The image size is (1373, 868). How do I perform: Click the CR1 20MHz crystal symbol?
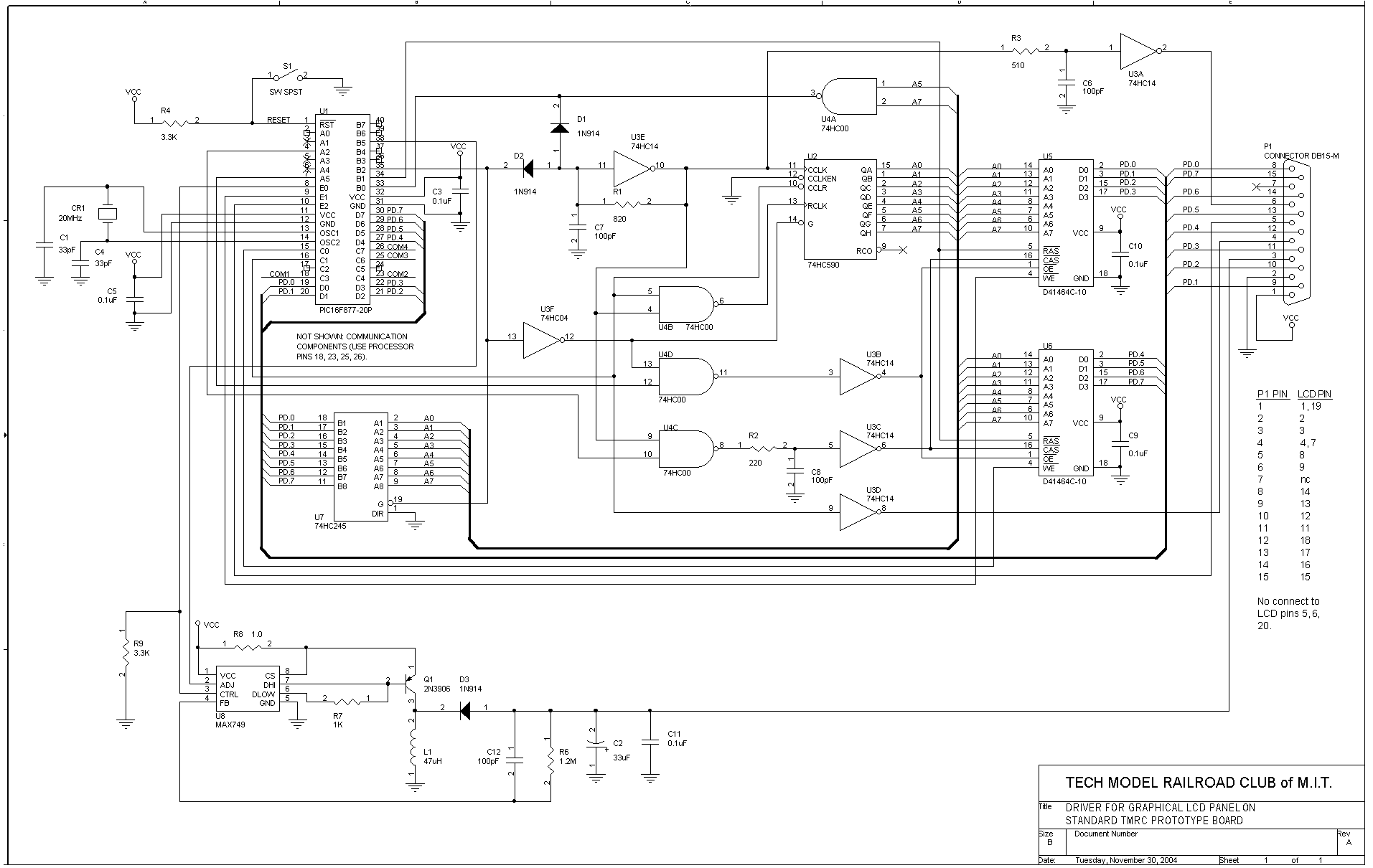pos(107,213)
